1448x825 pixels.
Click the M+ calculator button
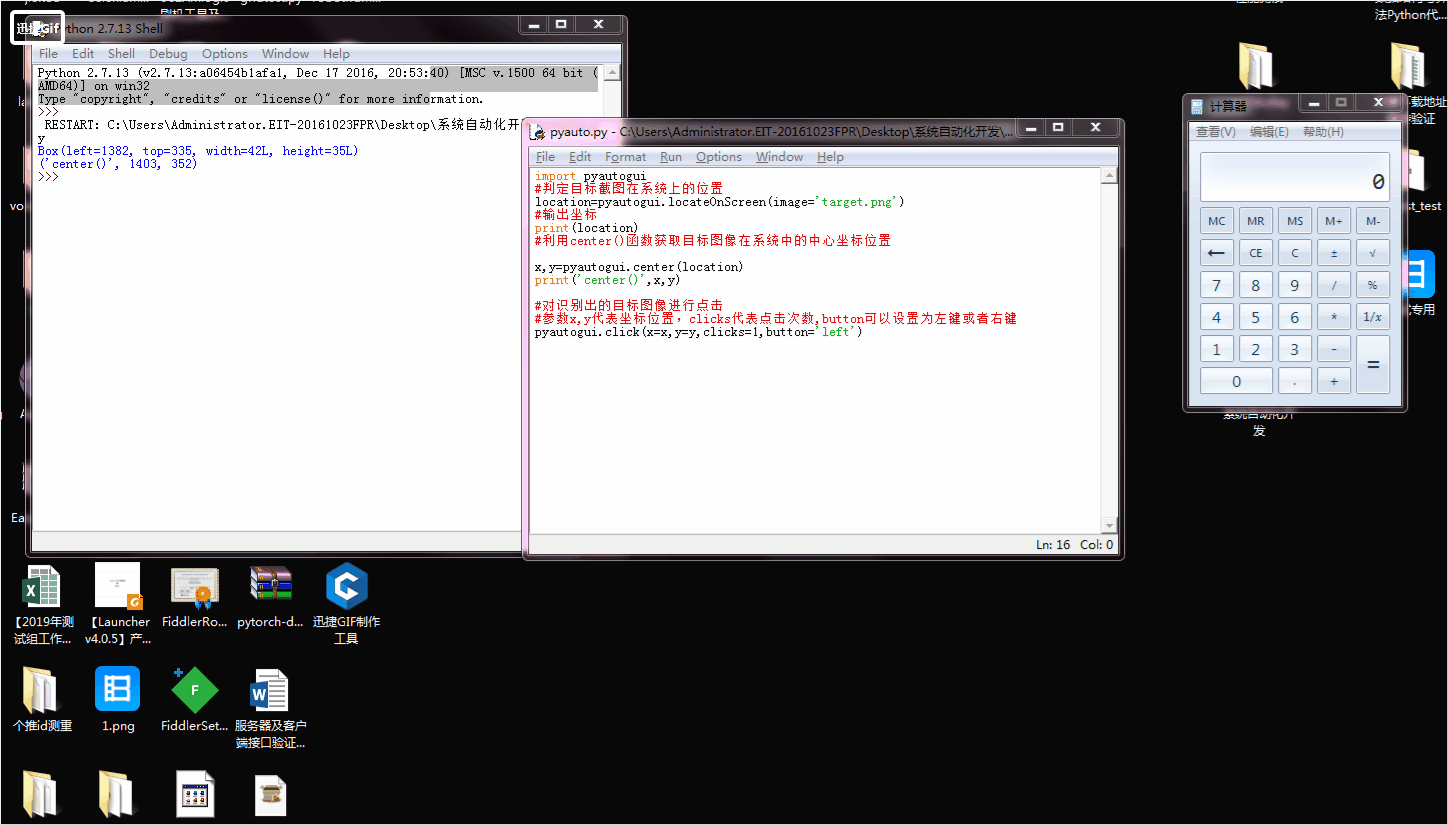[1334, 221]
